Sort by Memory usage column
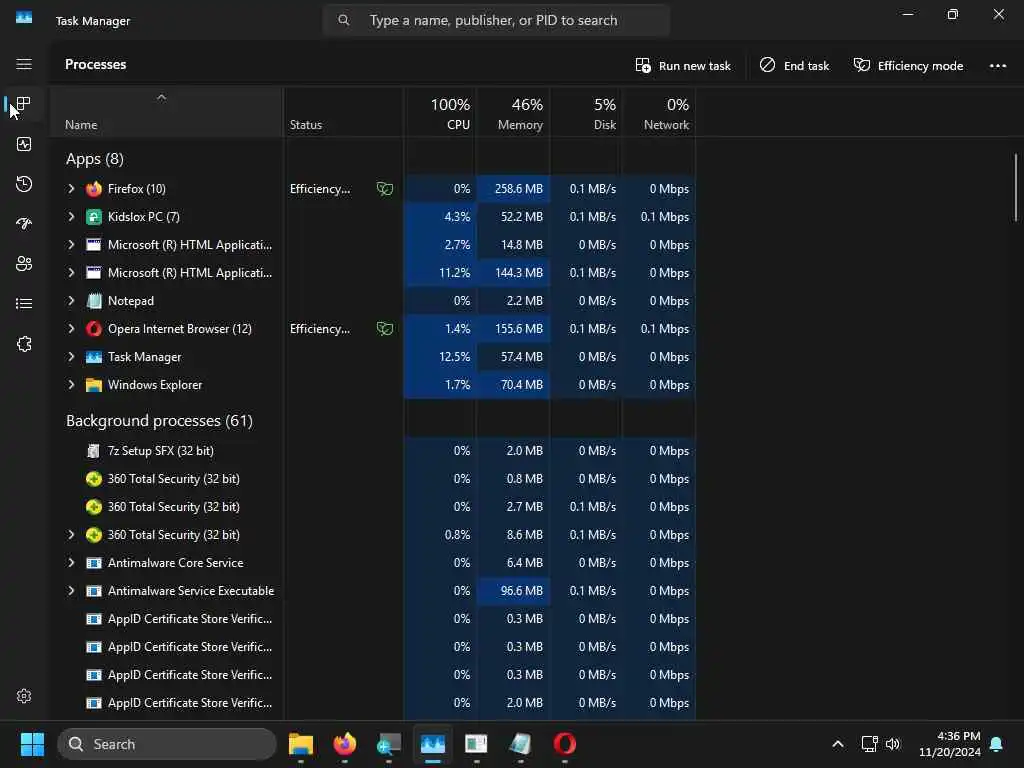Viewport: 1024px width, 768px height. [x=513, y=112]
